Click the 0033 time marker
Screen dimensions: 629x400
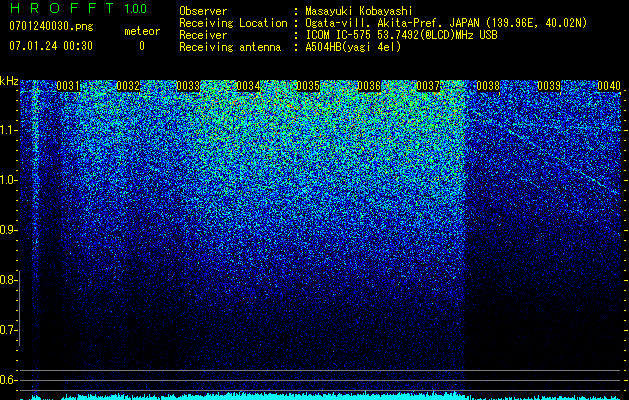tap(188, 86)
